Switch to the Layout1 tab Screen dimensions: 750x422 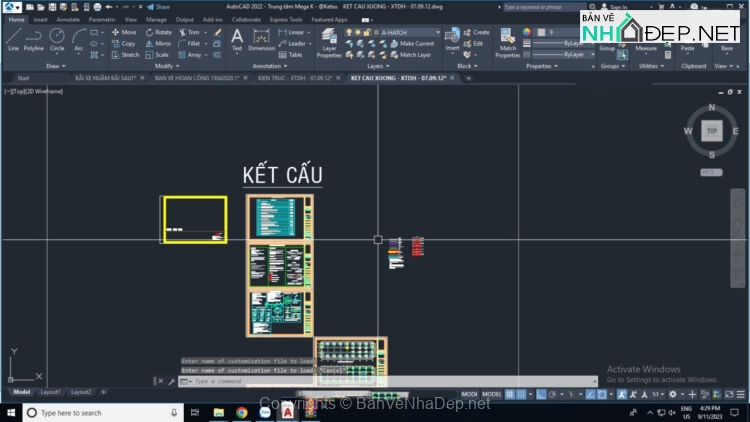click(x=50, y=392)
